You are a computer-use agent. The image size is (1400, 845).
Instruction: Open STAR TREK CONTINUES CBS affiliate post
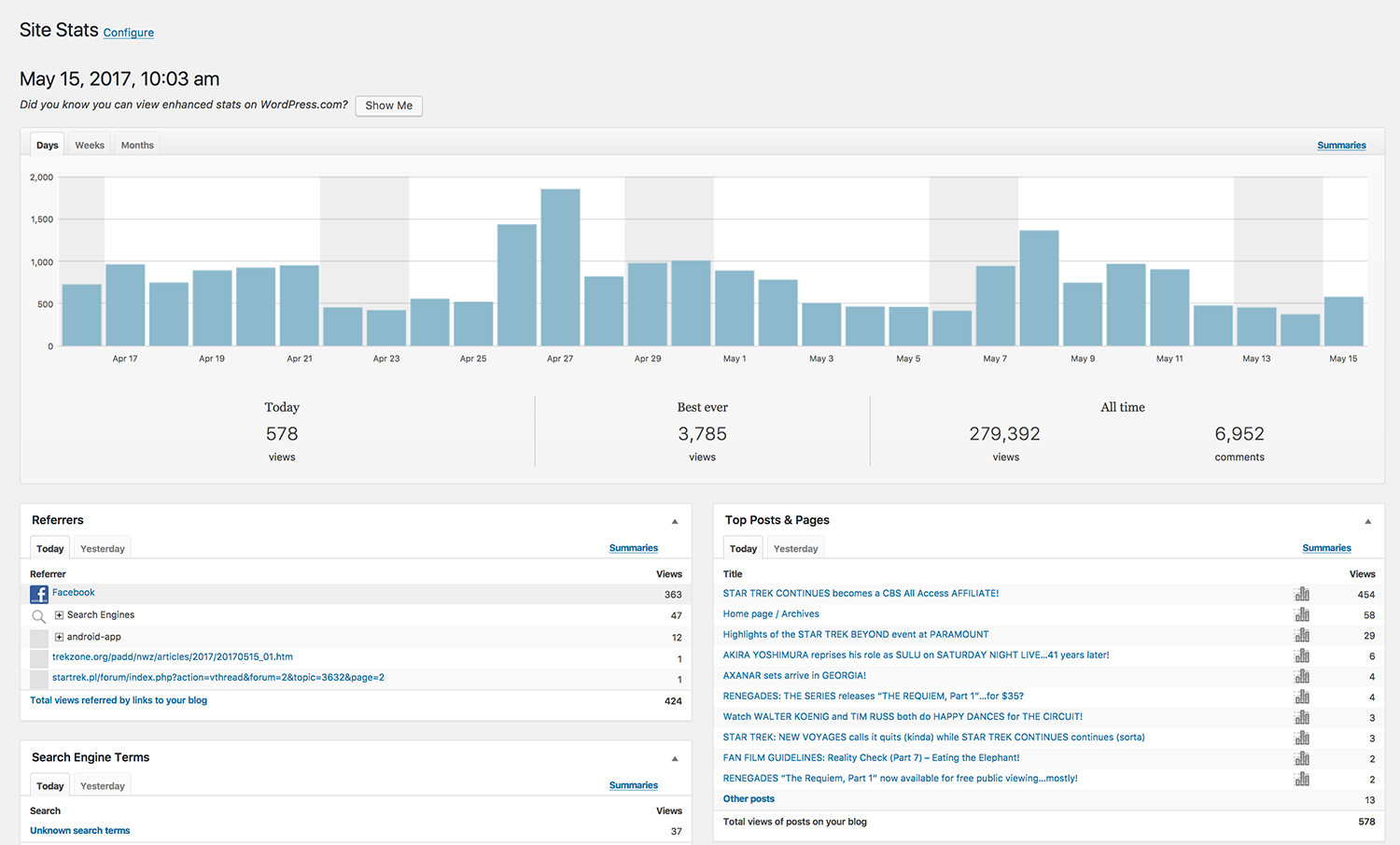(x=861, y=594)
